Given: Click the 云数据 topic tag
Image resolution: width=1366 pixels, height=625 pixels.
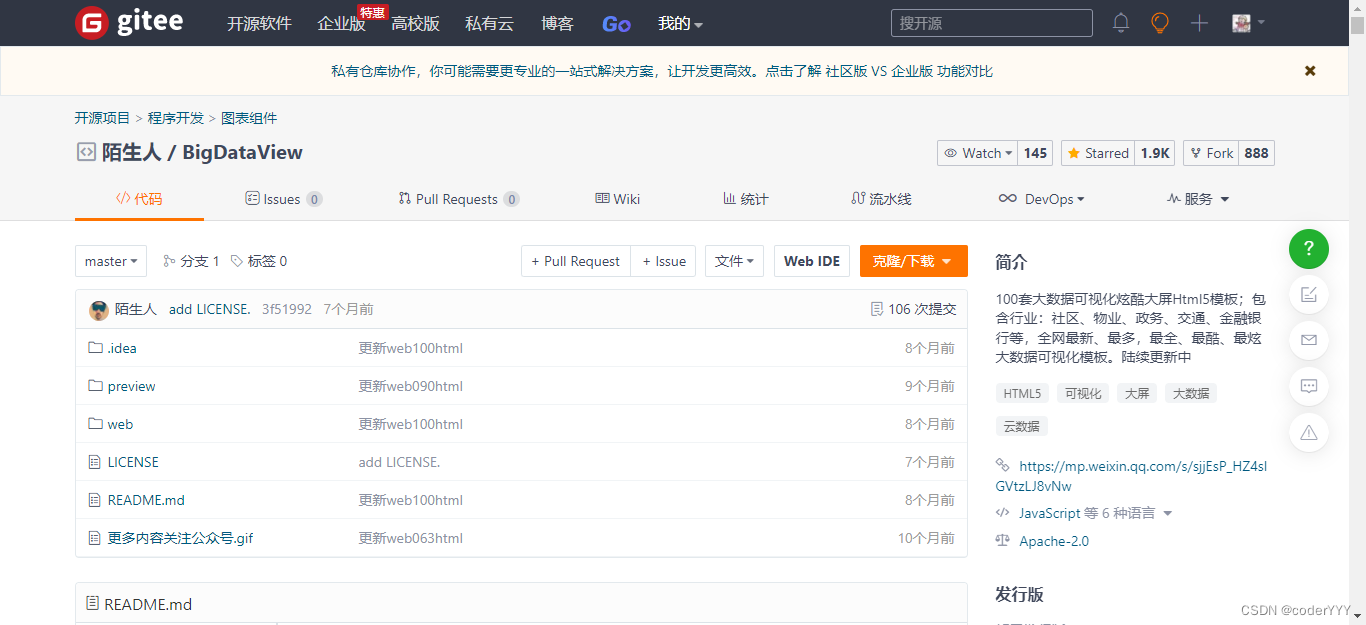Looking at the screenshot, I should (1022, 426).
